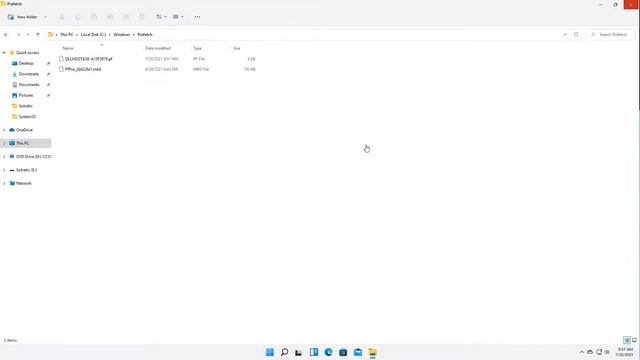The width and height of the screenshot is (640, 360).
Task: Click Local Disk (C:) in the breadcrumb
Action: (x=93, y=35)
